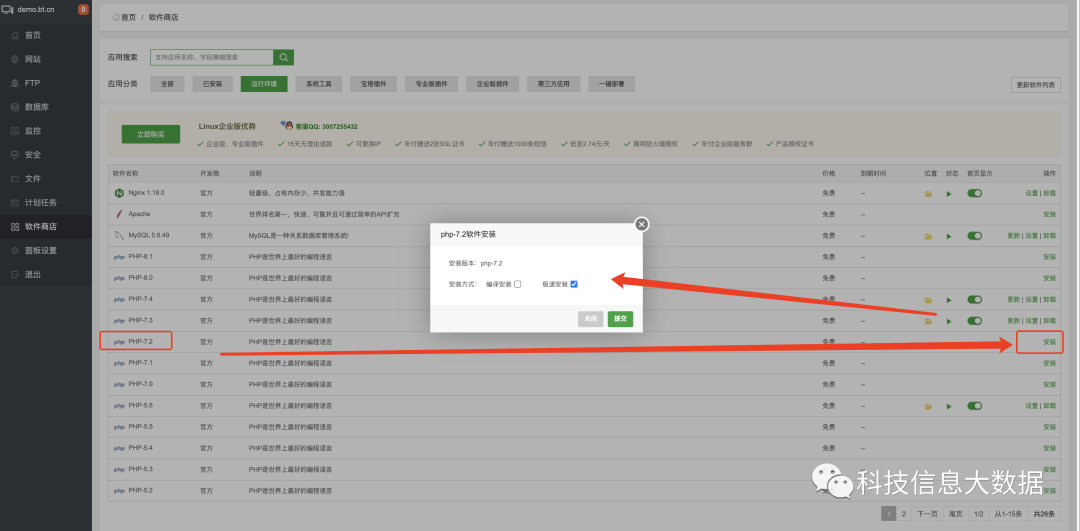Close the php-7.2 install dialog via X
This screenshot has height=531, width=1080.
click(x=642, y=225)
